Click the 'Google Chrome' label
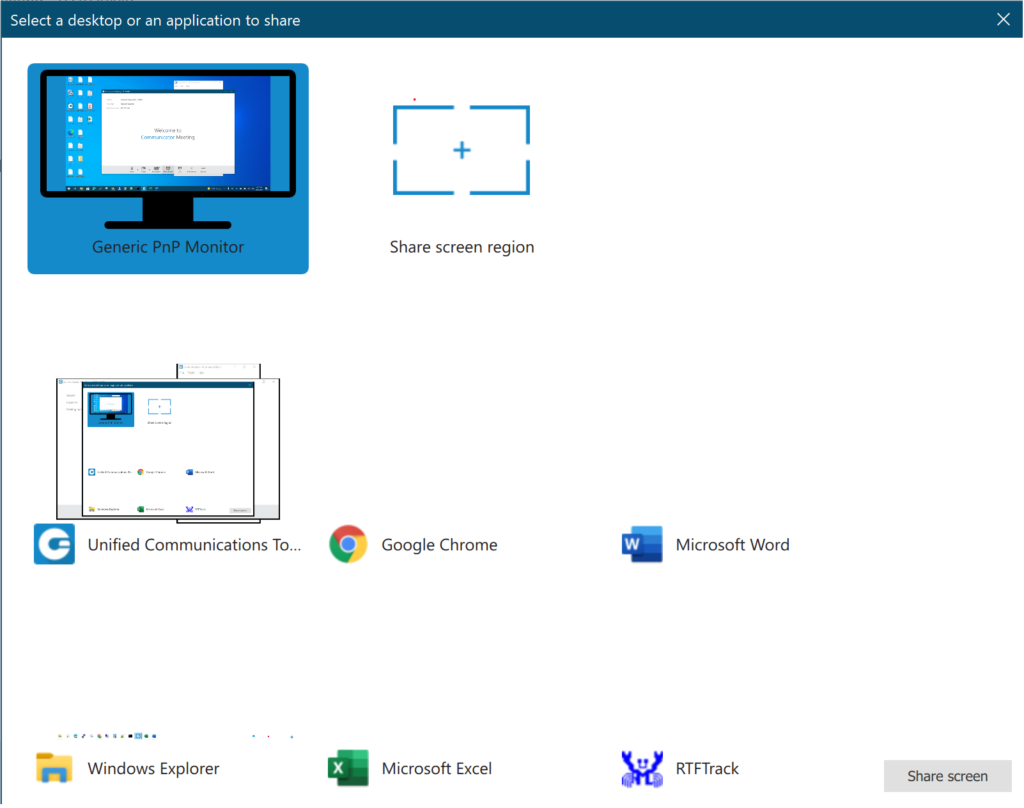Viewport: 1024px width, 808px height. point(440,545)
